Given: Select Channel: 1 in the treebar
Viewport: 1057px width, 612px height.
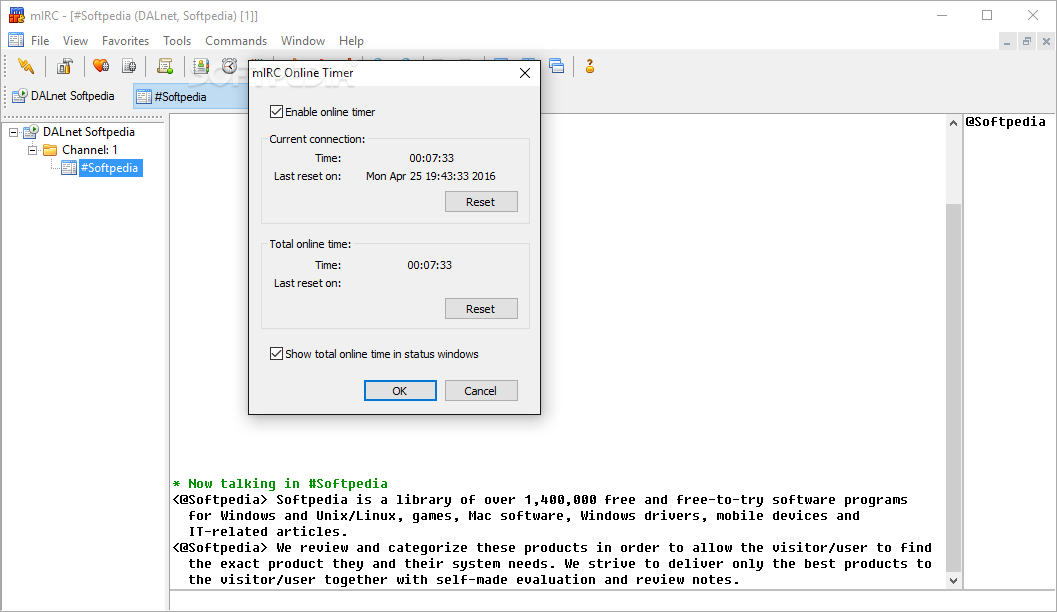Looking at the screenshot, I should tap(90, 150).
